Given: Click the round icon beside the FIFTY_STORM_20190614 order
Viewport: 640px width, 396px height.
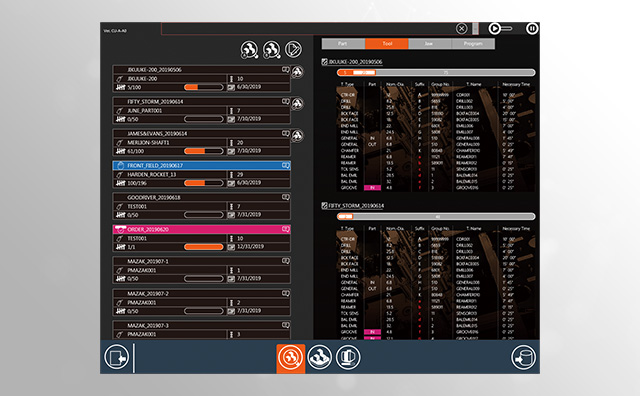Looking at the screenshot, I should coord(297,104).
